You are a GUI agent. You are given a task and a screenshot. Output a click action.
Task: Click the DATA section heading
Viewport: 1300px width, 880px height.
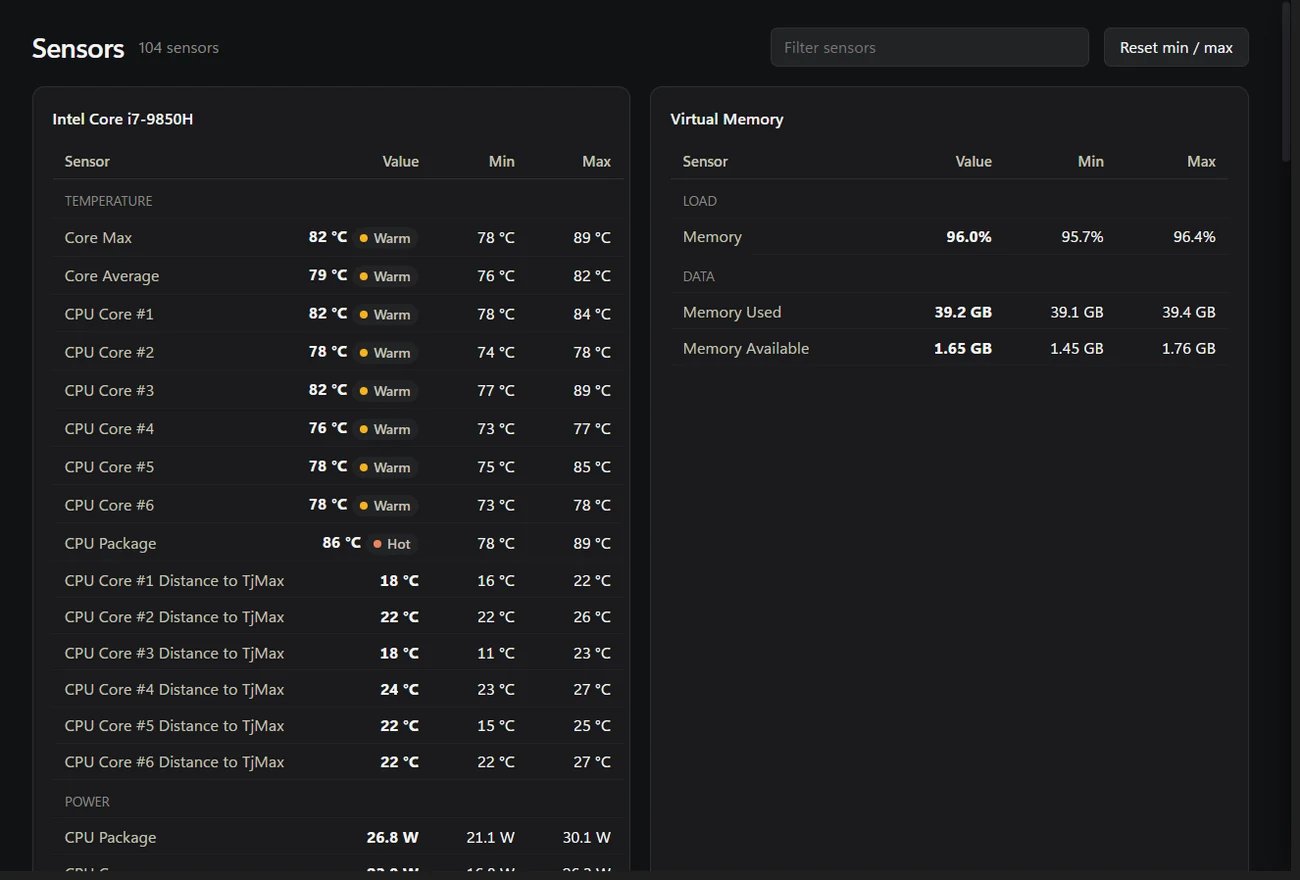point(698,276)
